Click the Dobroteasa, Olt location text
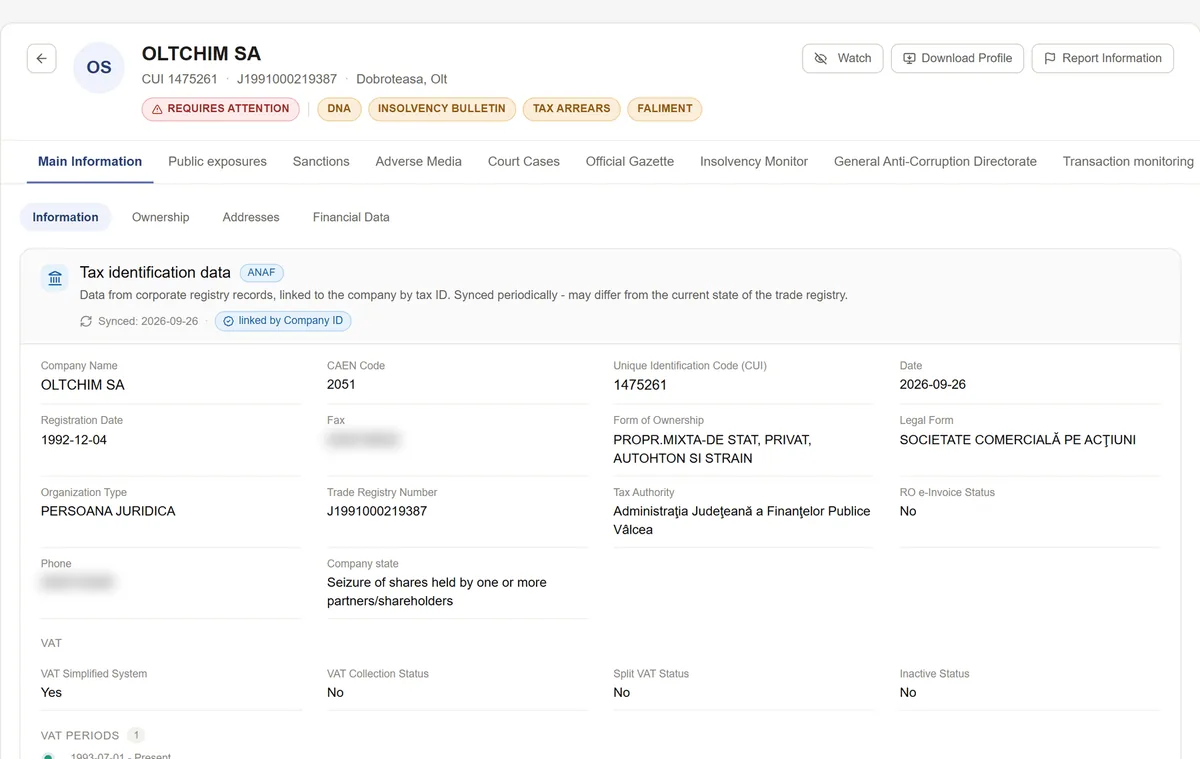 pos(402,79)
